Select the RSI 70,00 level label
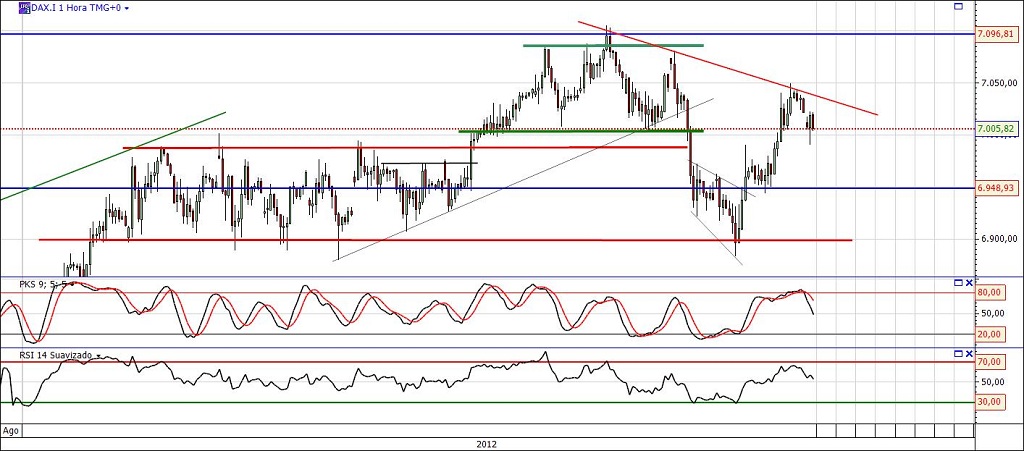 [x=989, y=362]
